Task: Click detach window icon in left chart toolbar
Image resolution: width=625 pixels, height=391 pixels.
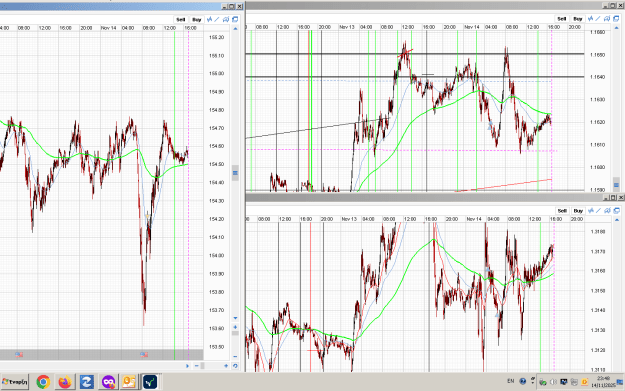Action: 235,19
